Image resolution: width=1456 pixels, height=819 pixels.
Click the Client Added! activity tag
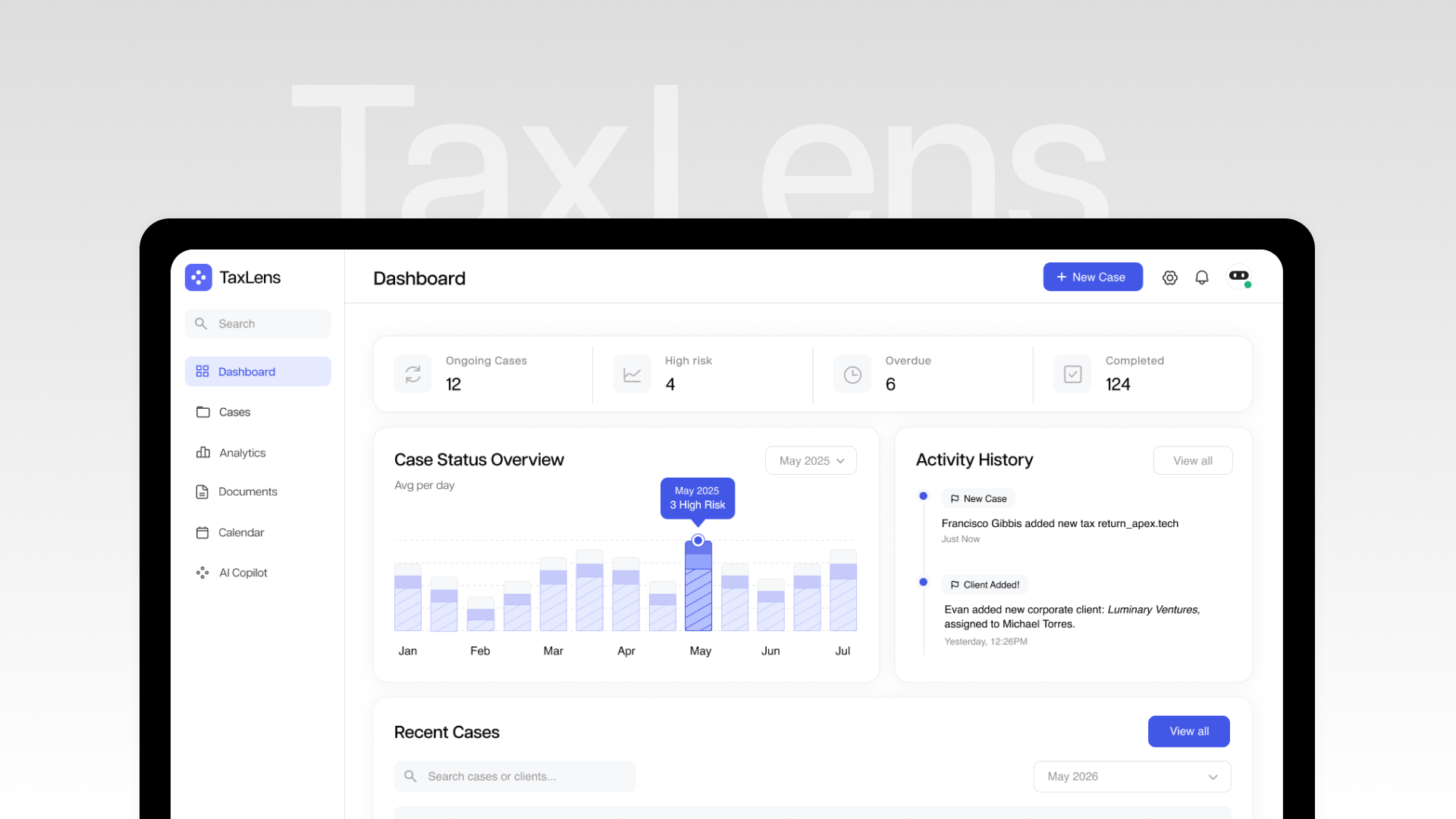[x=985, y=585]
